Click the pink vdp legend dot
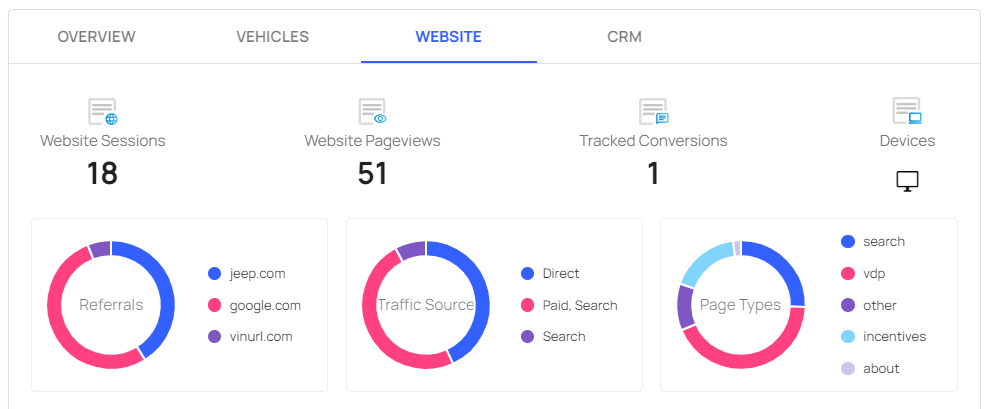990x409 pixels. pyautogui.click(x=848, y=273)
